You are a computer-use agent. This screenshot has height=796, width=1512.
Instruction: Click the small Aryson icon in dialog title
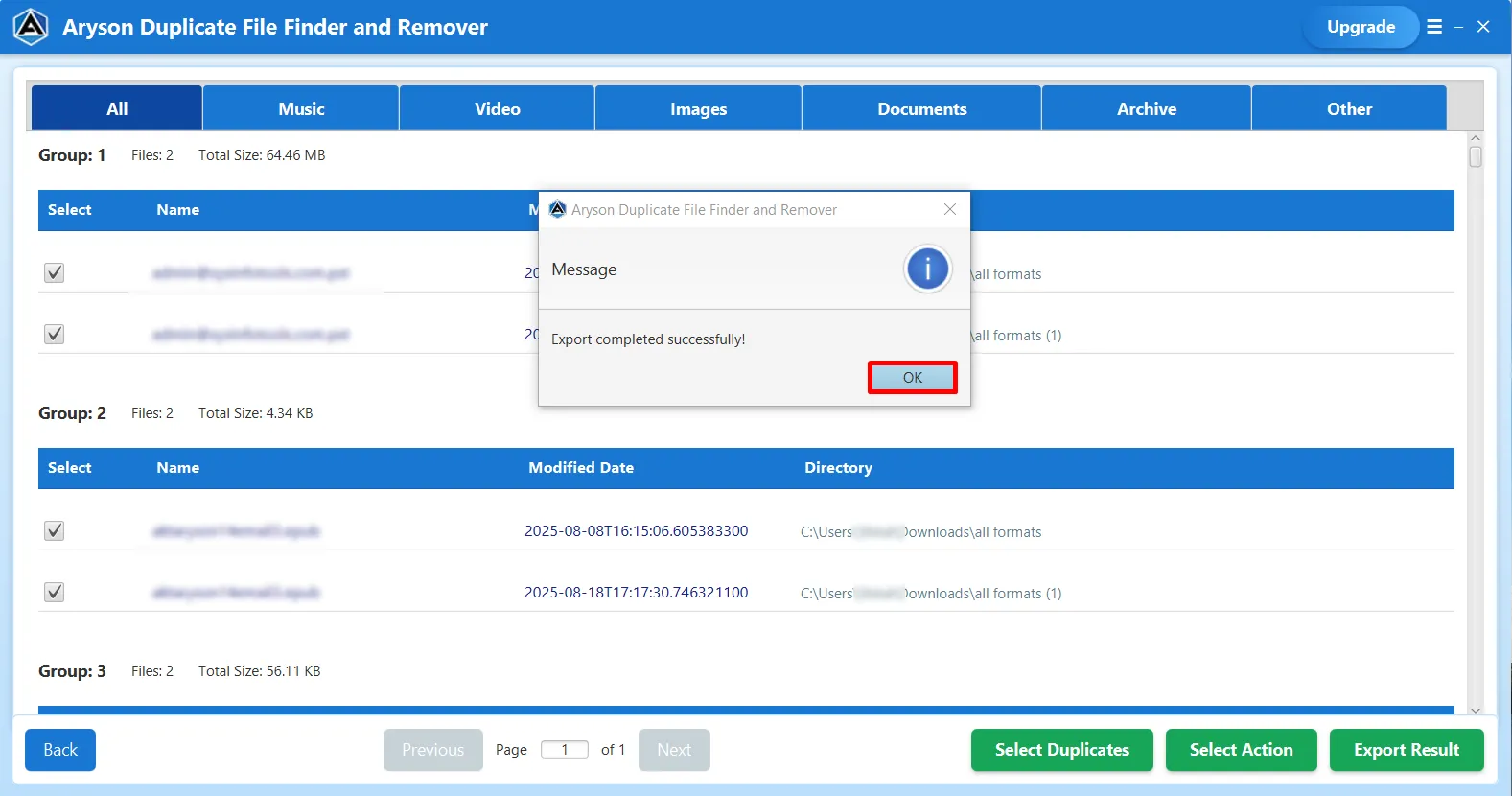[x=557, y=209]
